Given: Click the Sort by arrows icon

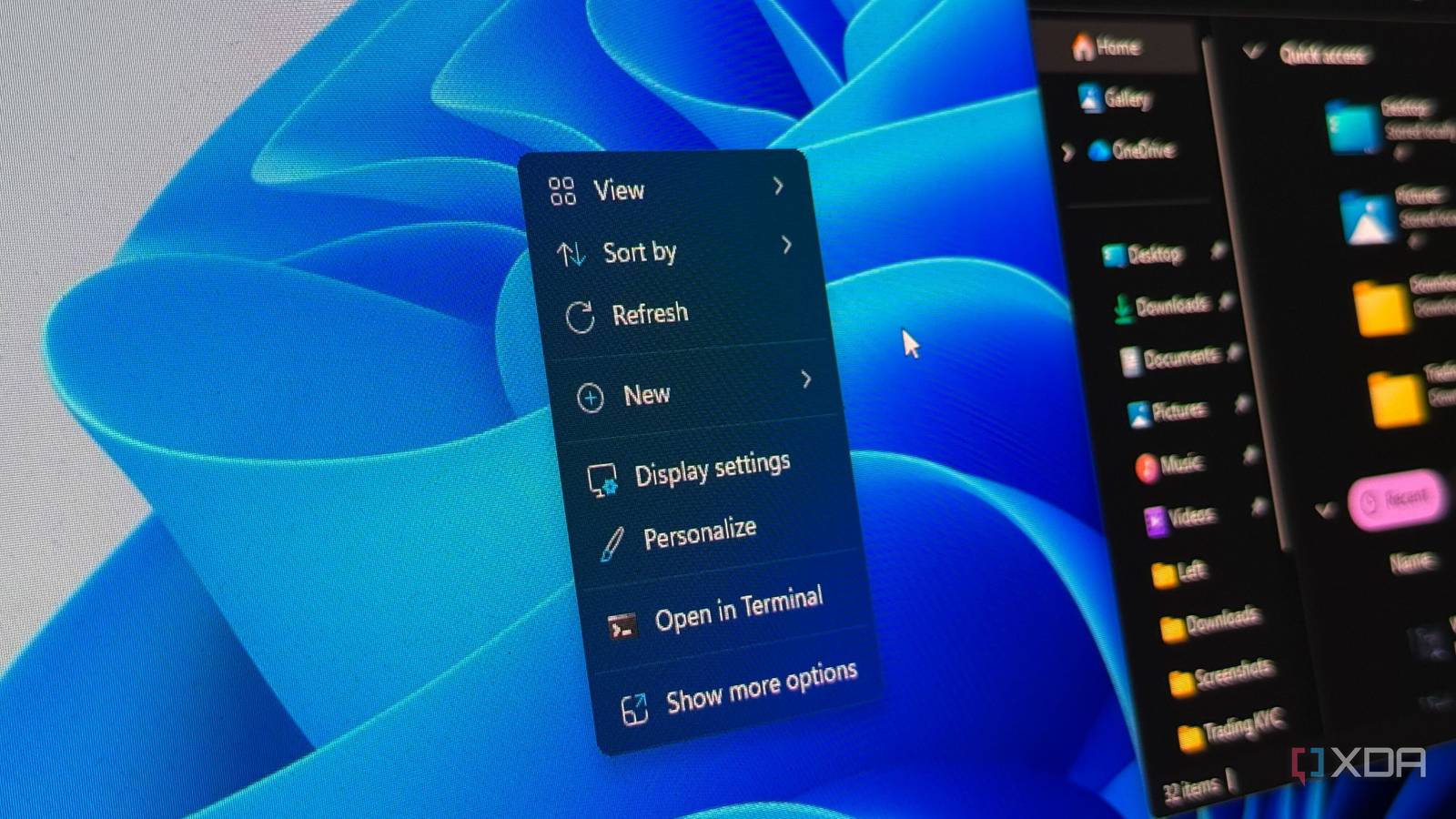Looking at the screenshot, I should pos(571,254).
